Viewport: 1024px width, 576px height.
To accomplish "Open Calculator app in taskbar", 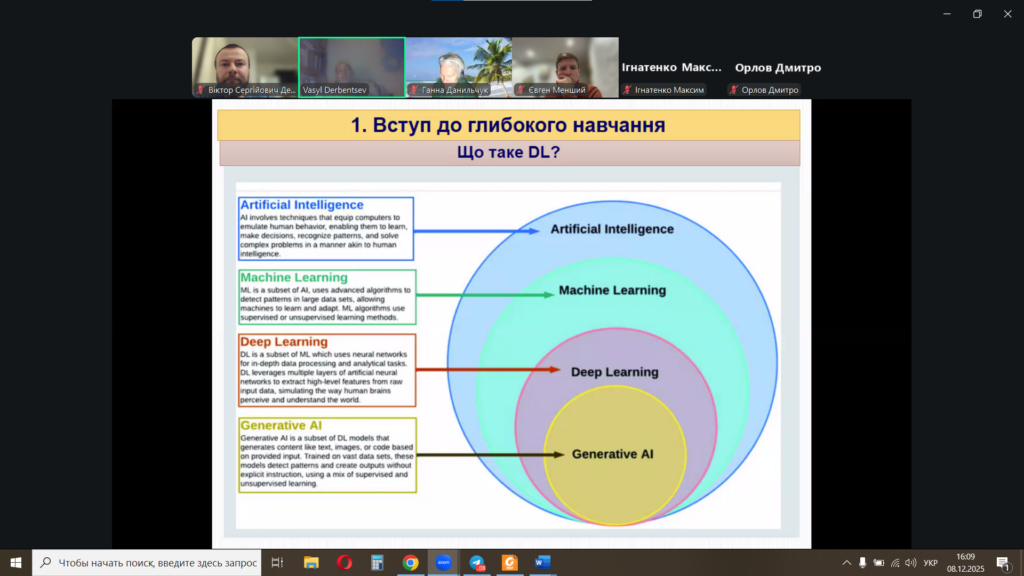I will pyautogui.click(x=377, y=562).
